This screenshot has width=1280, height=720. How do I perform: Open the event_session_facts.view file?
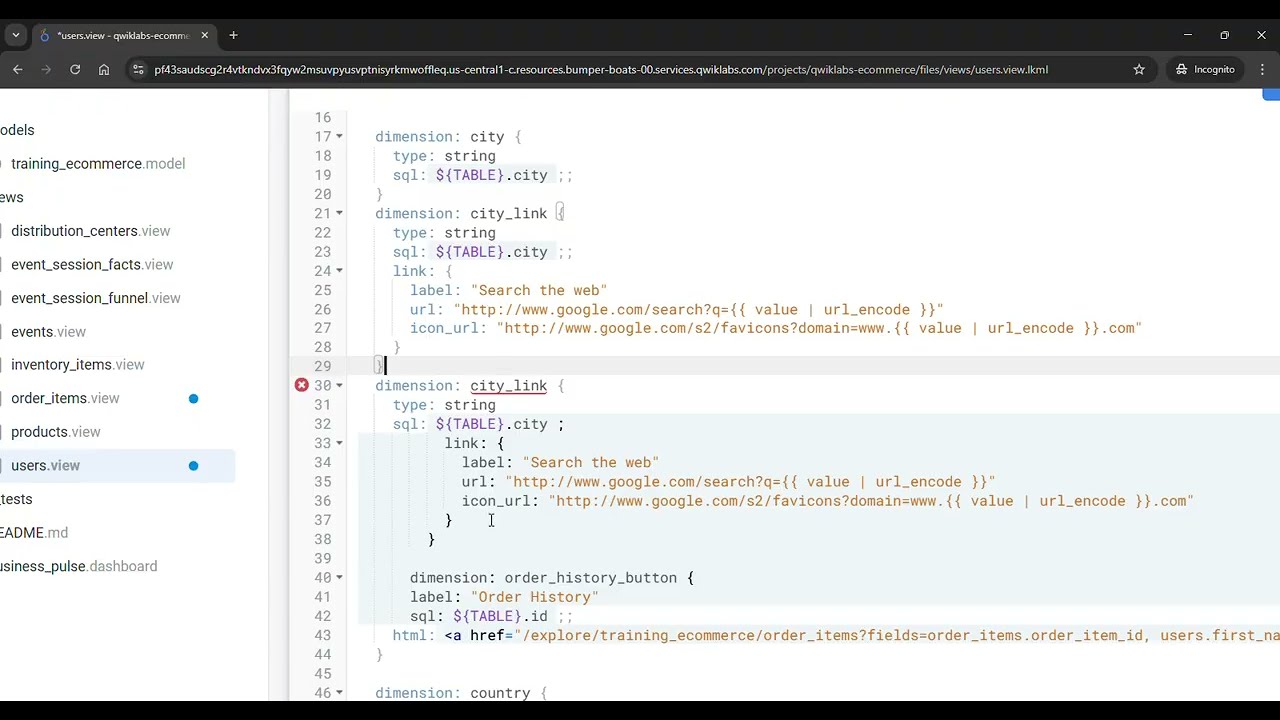pyautogui.click(x=92, y=265)
